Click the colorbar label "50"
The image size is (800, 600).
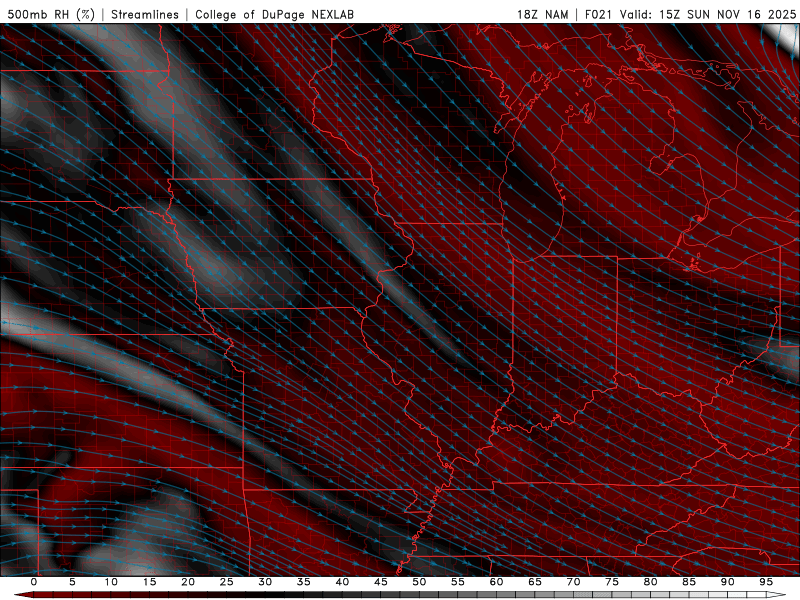419,582
